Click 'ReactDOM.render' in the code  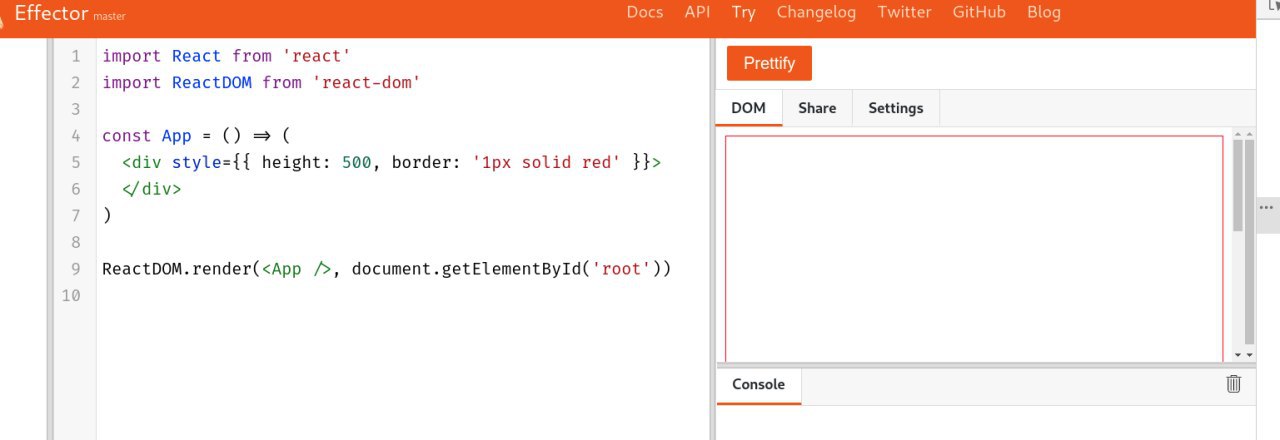176,269
